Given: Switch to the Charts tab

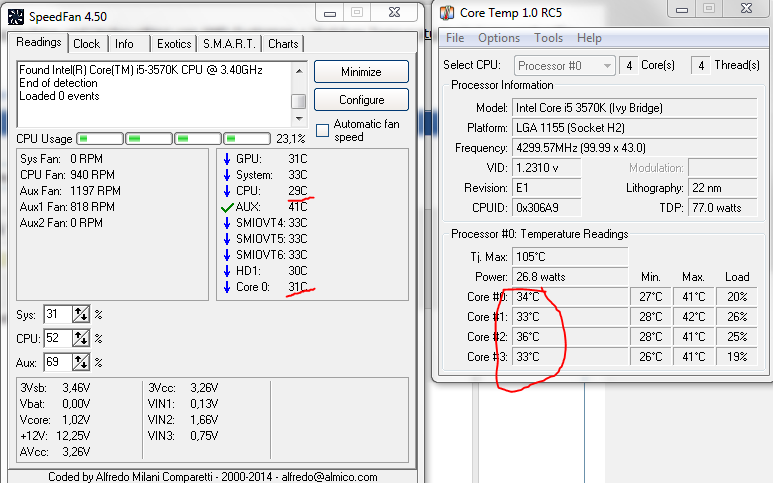Looking at the screenshot, I should [x=283, y=44].
